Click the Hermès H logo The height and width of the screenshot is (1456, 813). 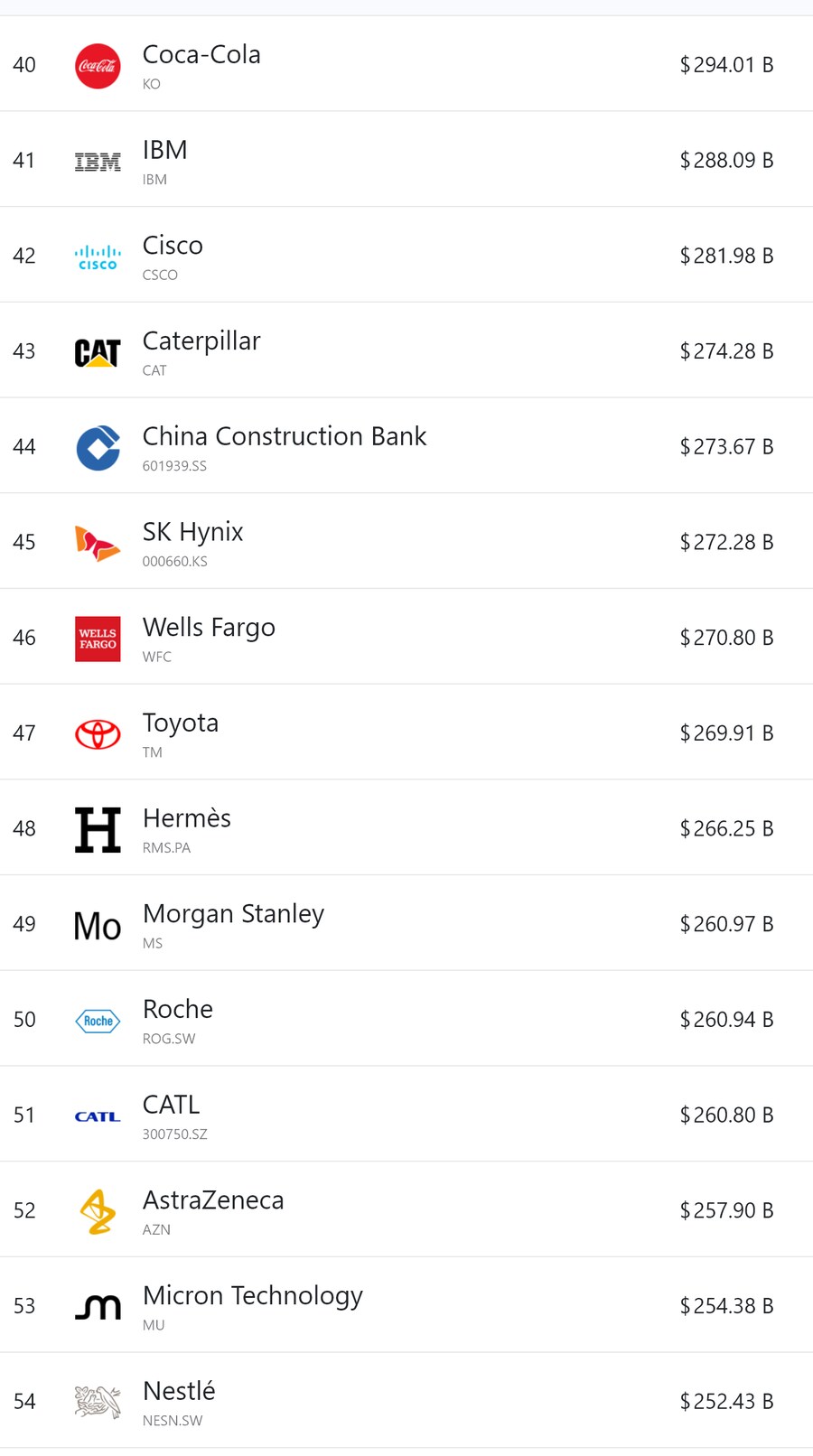[x=98, y=830]
